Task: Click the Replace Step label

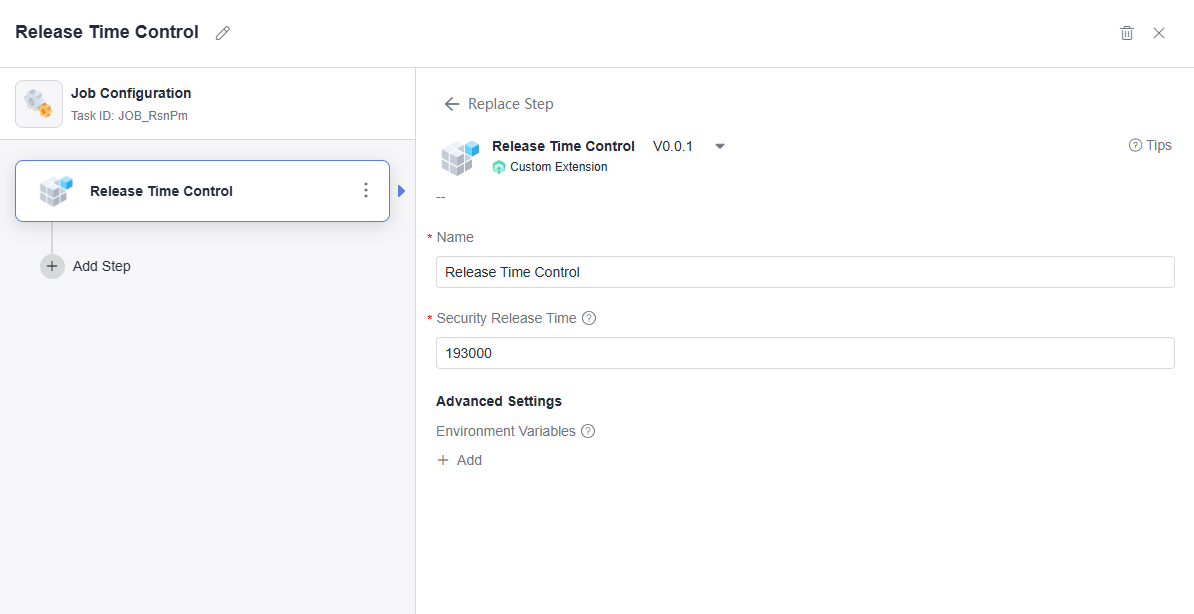Action: [x=510, y=104]
